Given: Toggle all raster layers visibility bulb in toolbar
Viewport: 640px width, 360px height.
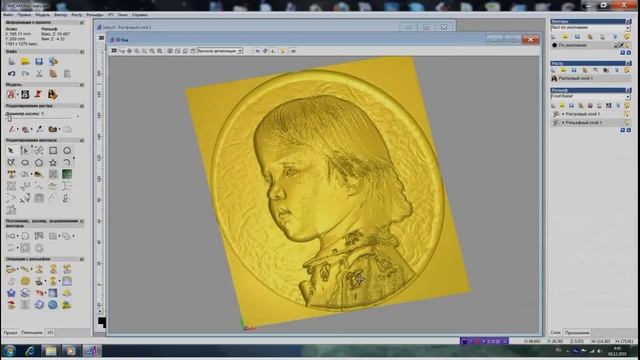Looking at the screenshot, I should 627,71.
